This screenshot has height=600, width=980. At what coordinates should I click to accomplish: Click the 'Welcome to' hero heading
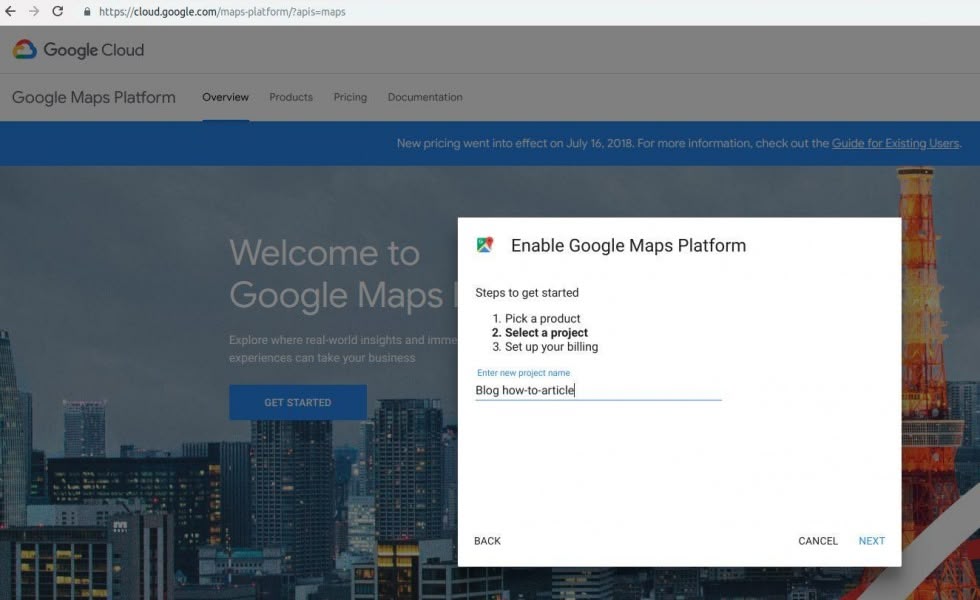[324, 253]
